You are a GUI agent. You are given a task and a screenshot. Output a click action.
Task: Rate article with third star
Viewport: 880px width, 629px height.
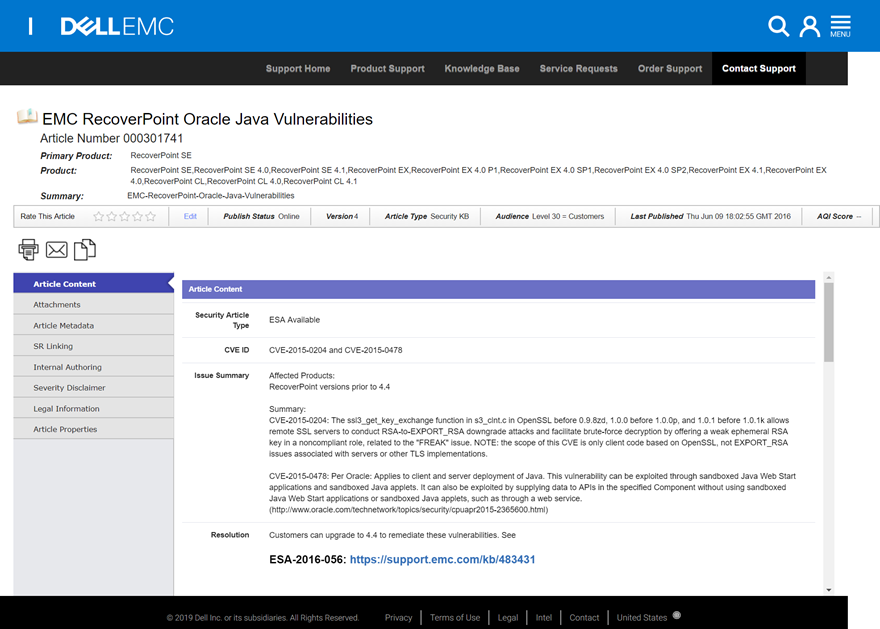(x=124, y=217)
